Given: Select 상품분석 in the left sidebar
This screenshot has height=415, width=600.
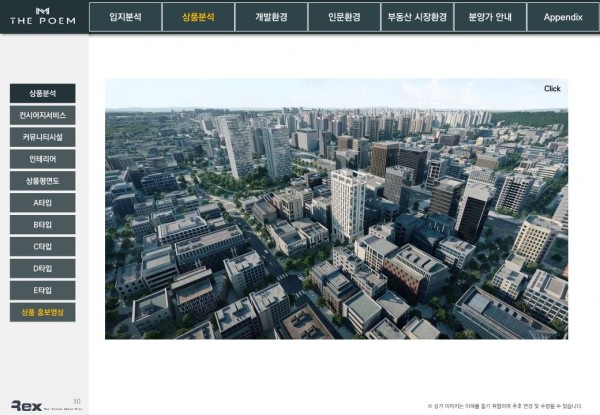Looking at the screenshot, I should tap(42, 93).
